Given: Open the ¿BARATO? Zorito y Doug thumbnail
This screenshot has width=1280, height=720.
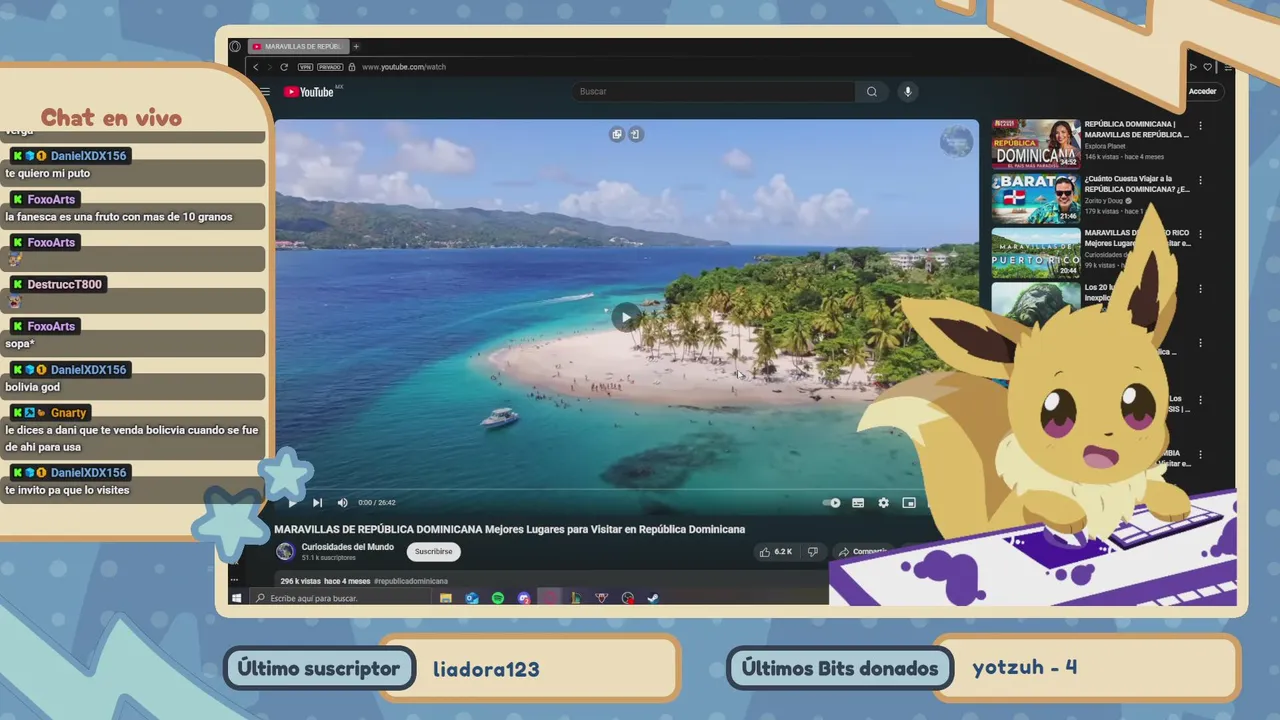Looking at the screenshot, I should [x=1036, y=199].
